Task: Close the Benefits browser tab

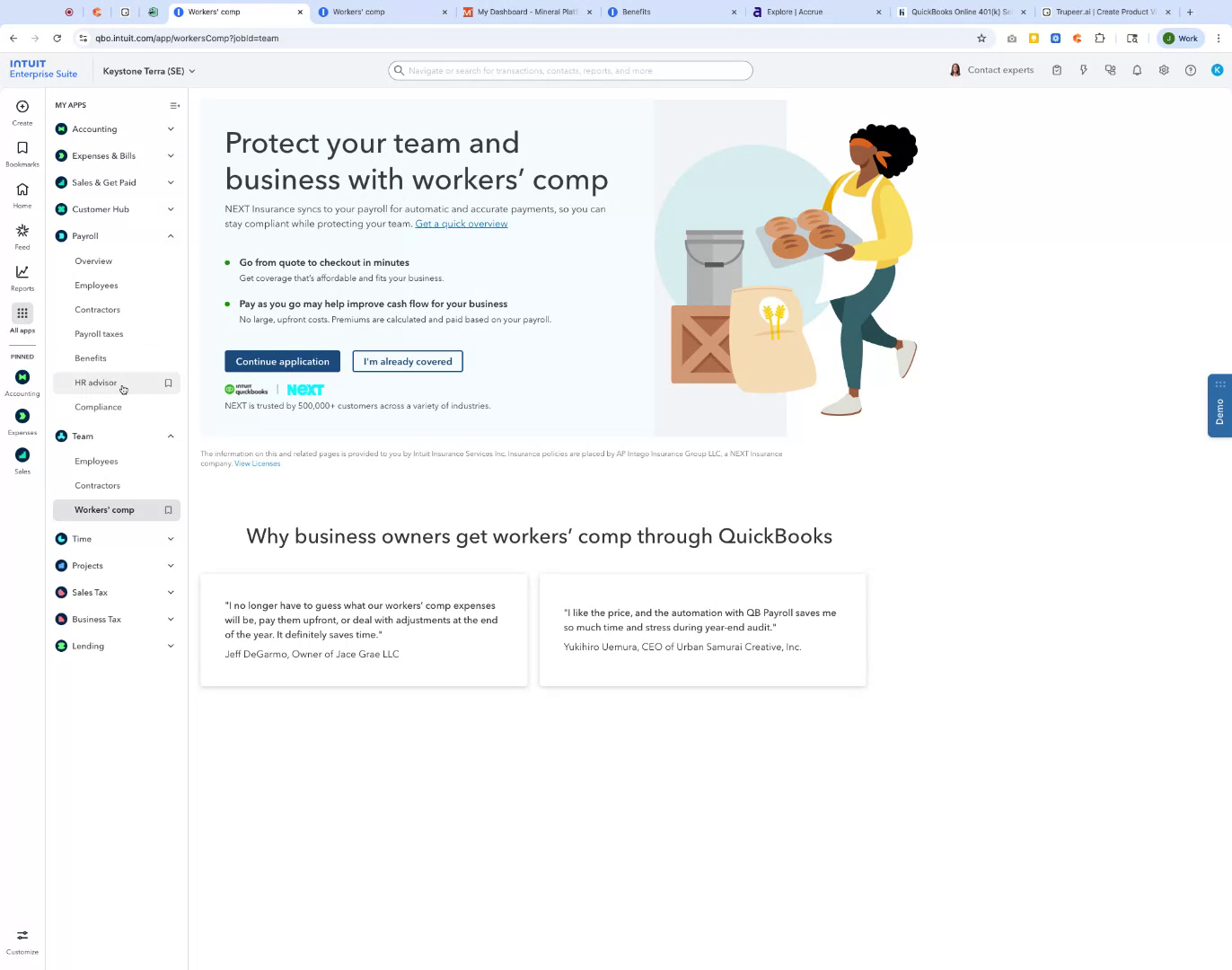Action: pos(734,13)
